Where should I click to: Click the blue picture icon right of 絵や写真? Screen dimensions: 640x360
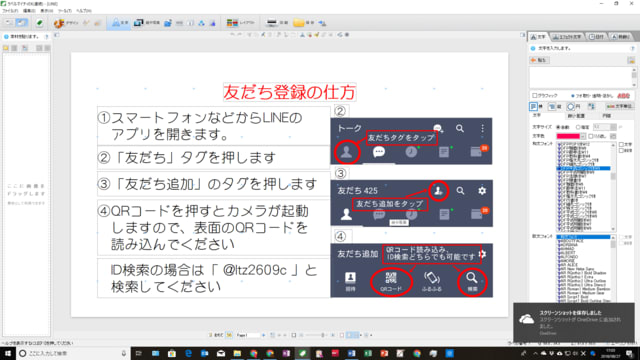click(168, 23)
